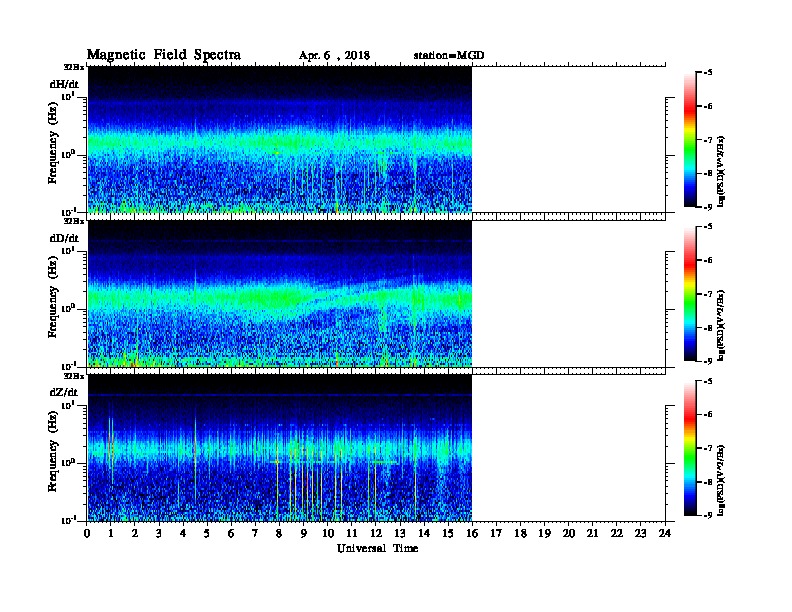Click the dD/dt spectrogram plot
This screenshot has height=612, width=792.
click(279, 293)
